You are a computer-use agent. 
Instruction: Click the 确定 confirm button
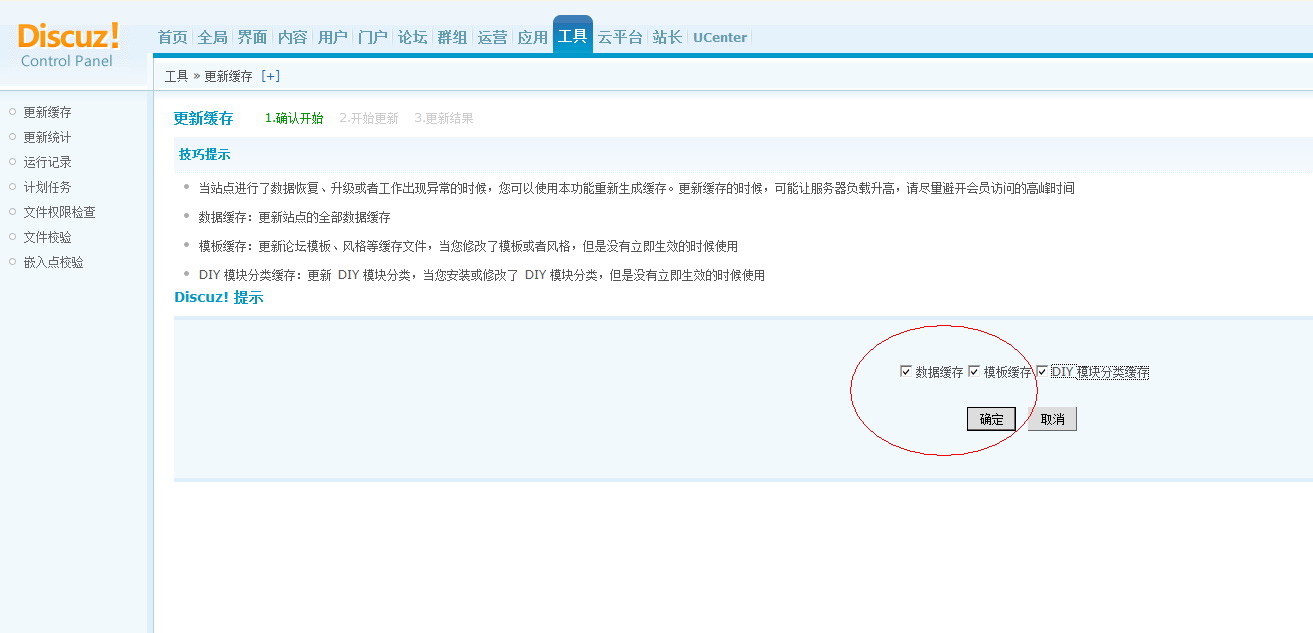click(x=991, y=419)
